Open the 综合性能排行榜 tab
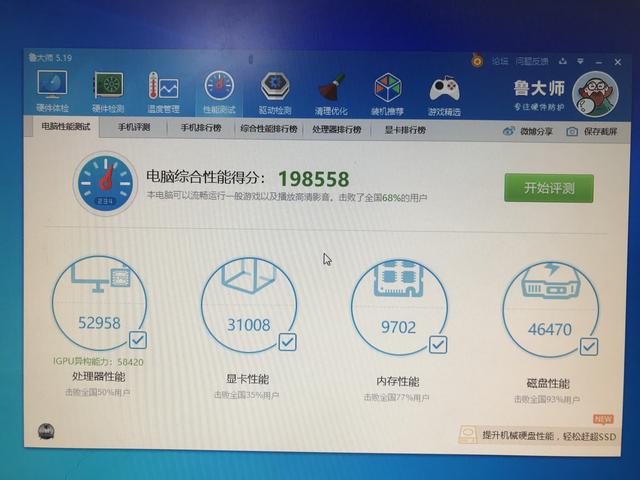The width and height of the screenshot is (640, 480). point(269,129)
